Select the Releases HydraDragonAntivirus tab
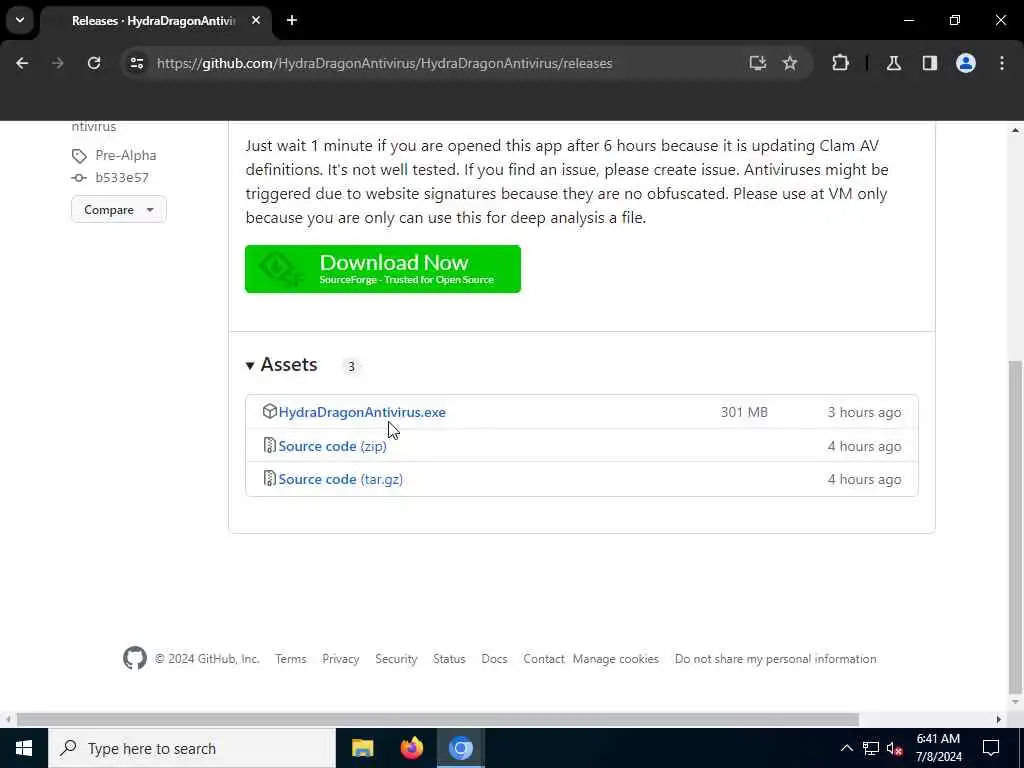Screen dimensions: 1024x768 pos(153,21)
